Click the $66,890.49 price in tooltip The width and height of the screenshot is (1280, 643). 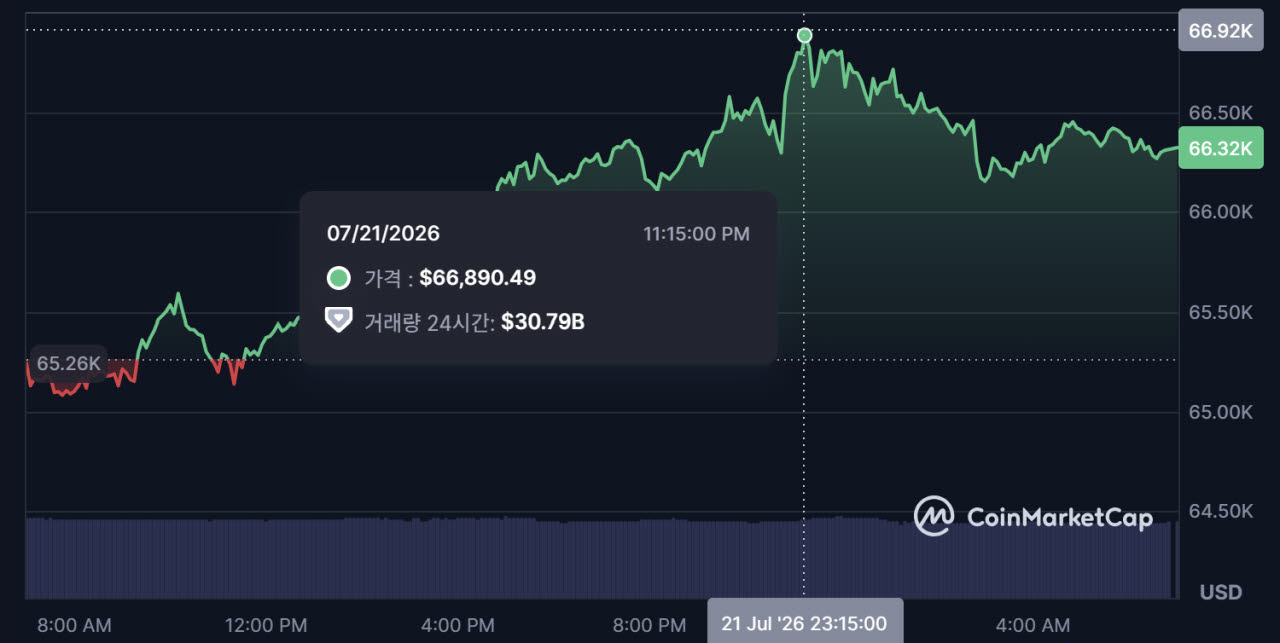[478, 278]
